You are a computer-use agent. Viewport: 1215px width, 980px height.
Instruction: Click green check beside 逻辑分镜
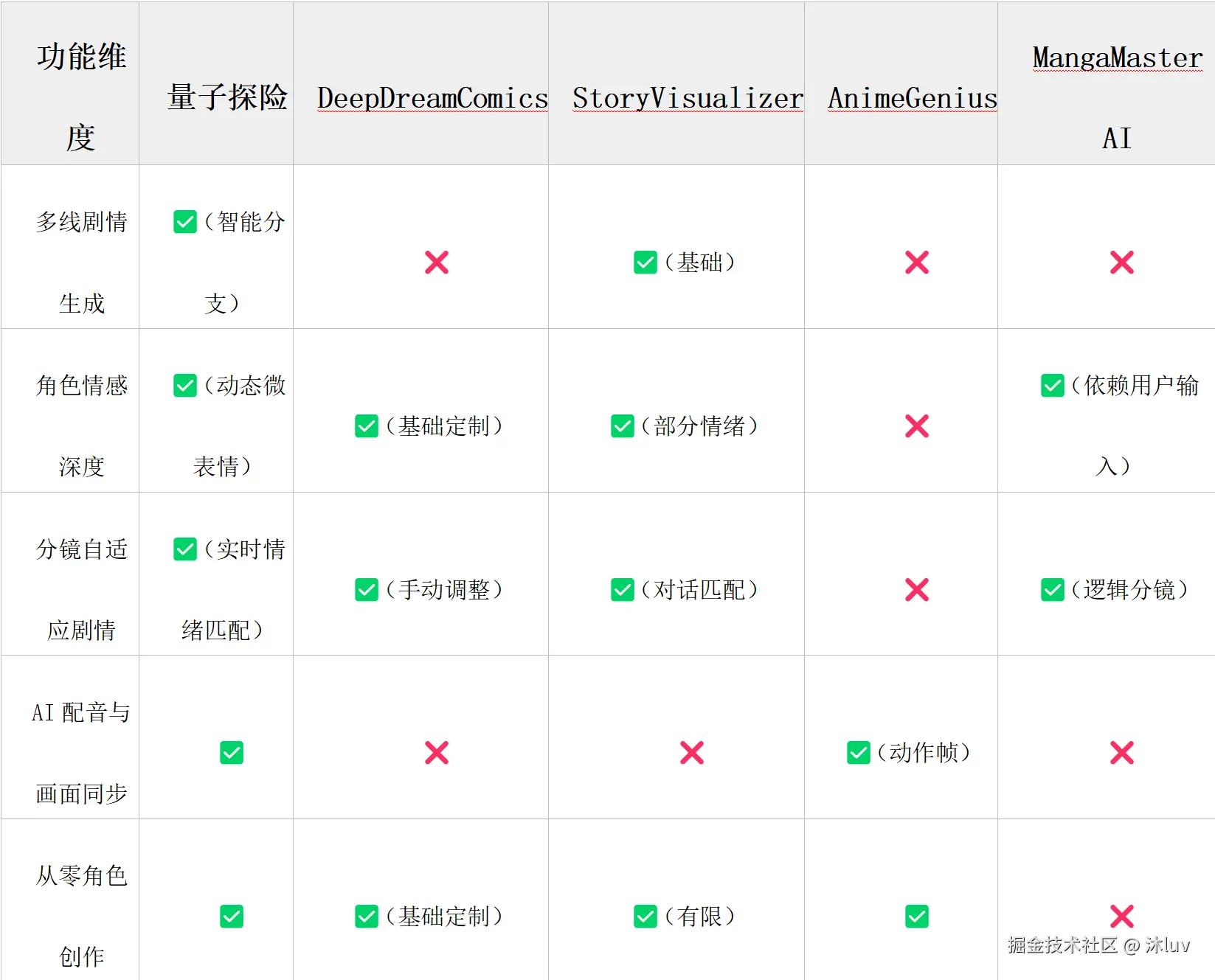pos(1053,590)
